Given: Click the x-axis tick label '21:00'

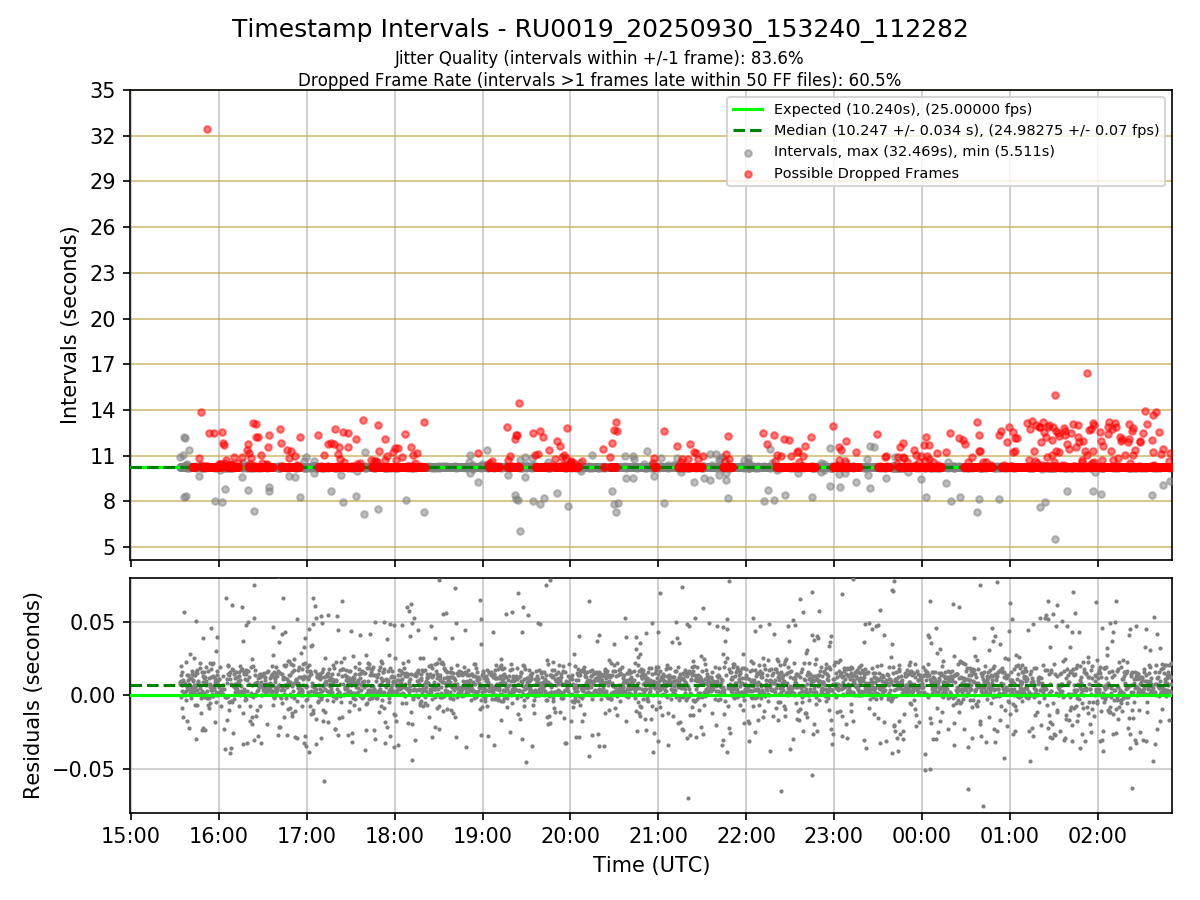Looking at the screenshot, I should [x=658, y=834].
